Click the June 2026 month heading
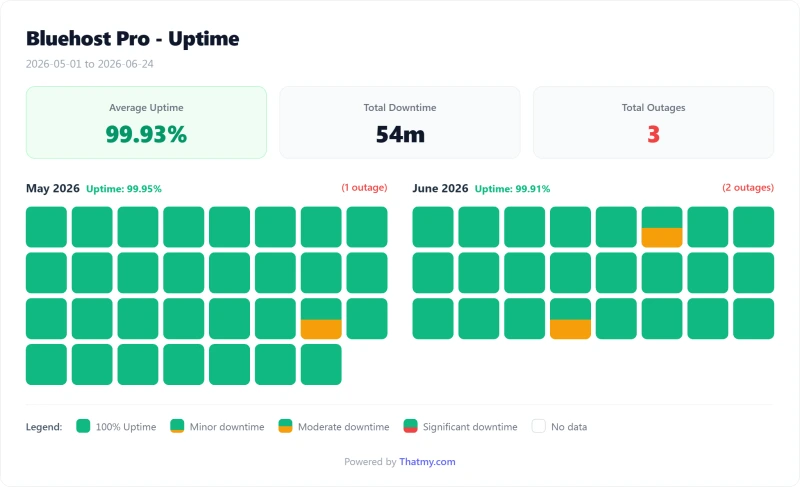This screenshot has height=487, width=800. pyautogui.click(x=440, y=188)
